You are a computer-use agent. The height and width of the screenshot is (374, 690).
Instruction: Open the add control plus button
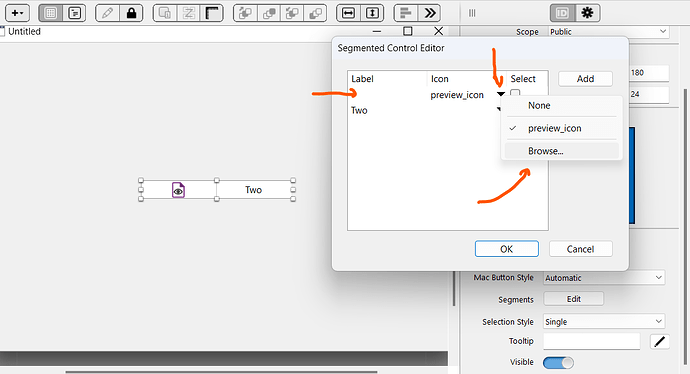click(x=17, y=13)
